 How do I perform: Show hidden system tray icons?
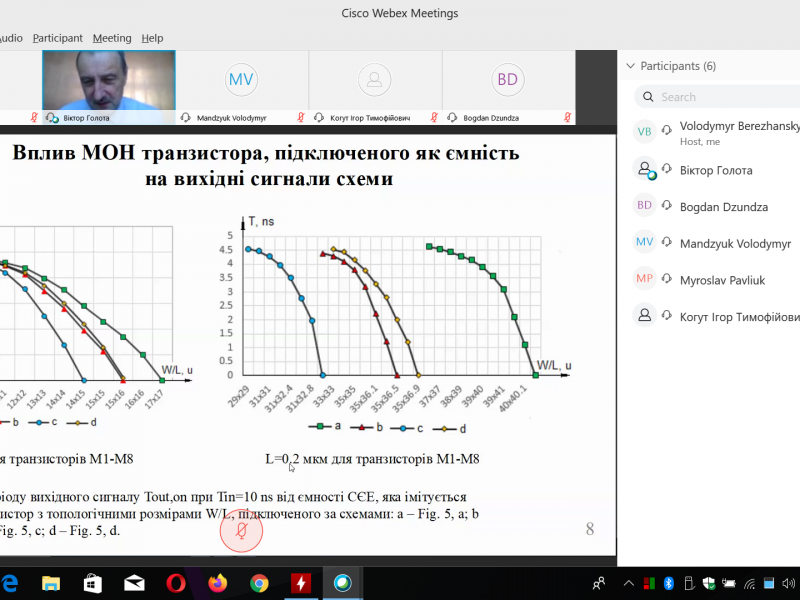pos(629,582)
